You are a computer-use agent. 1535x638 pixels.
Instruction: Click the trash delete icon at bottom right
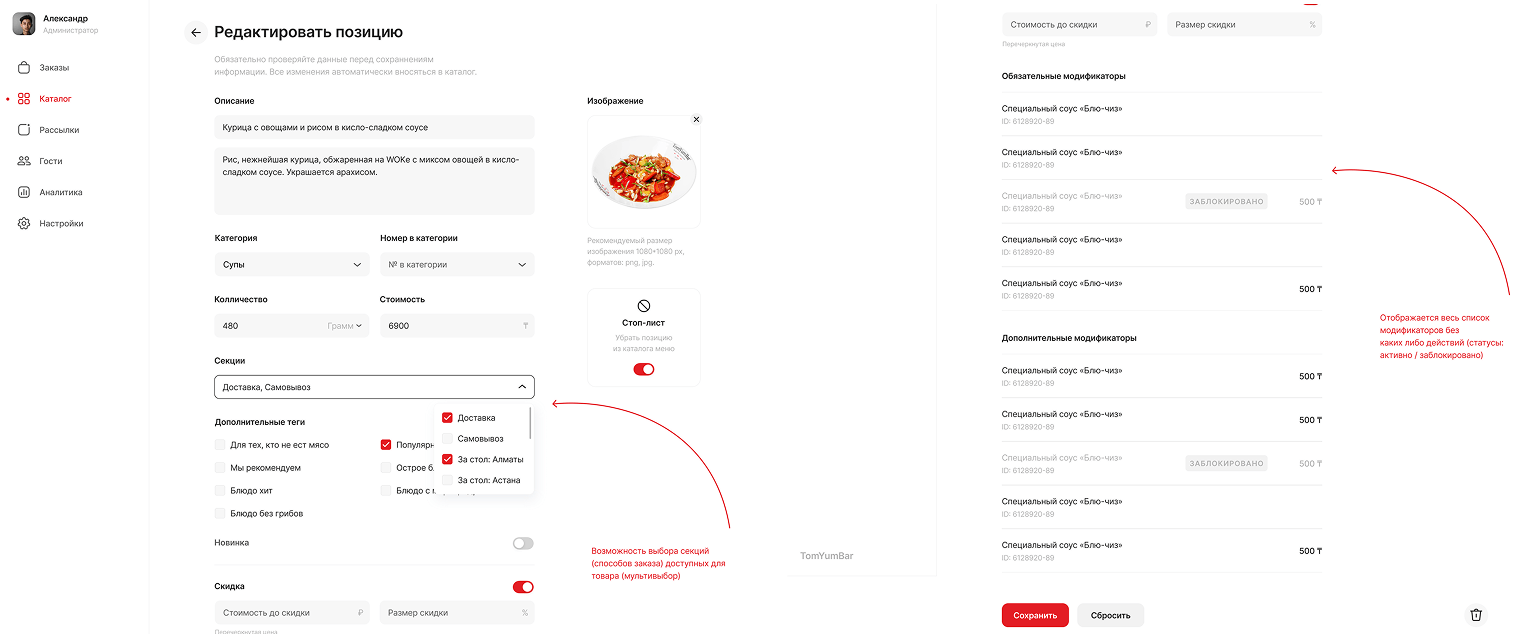click(x=1476, y=615)
